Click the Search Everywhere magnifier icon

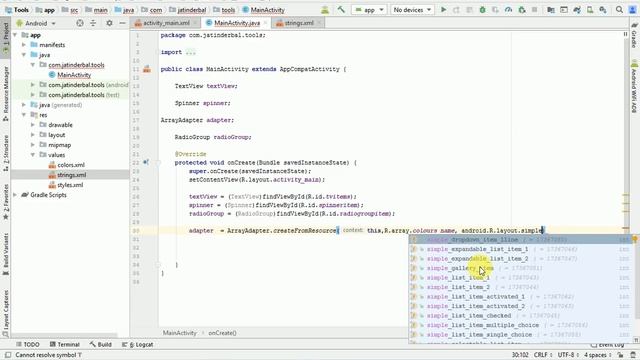click(x=619, y=9)
